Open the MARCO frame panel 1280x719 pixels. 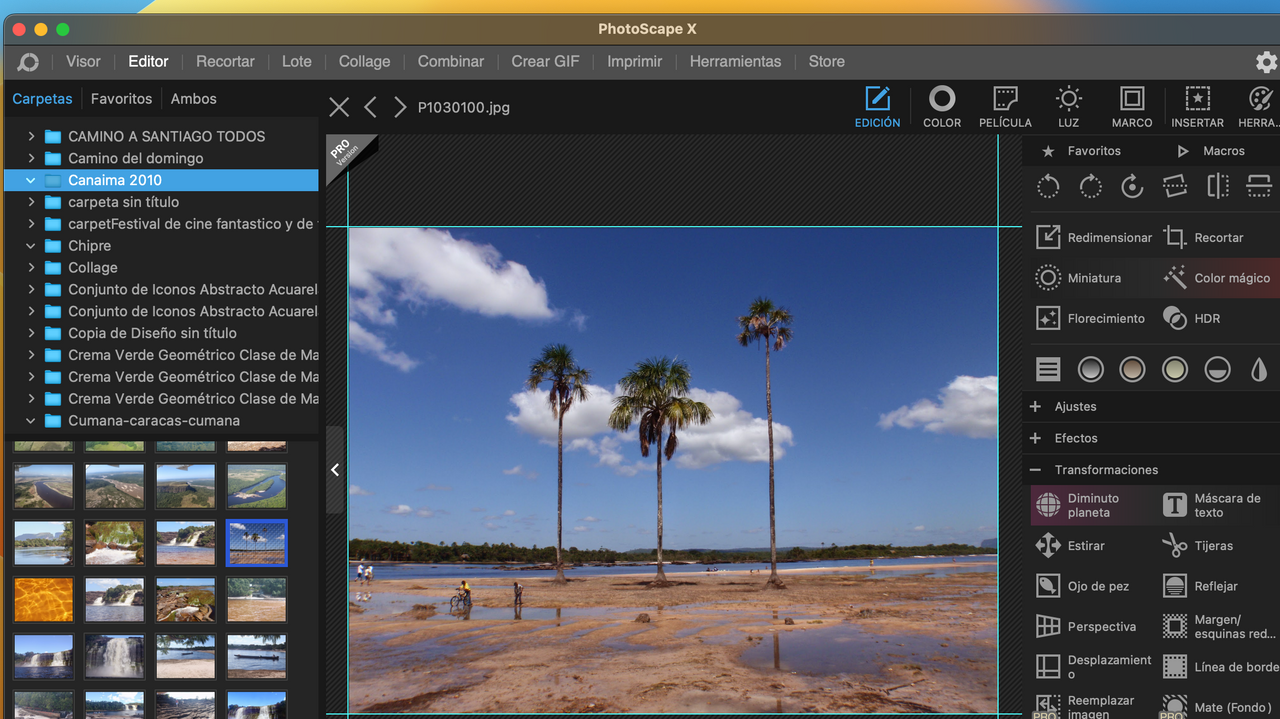pyautogui.click(x=1132, y=107)
